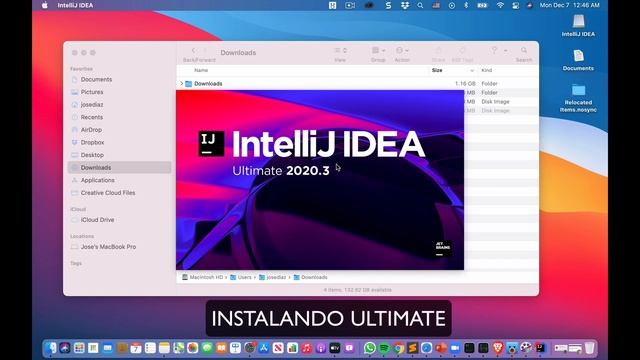Sort the file list by Name column

(x=201, y=70)
